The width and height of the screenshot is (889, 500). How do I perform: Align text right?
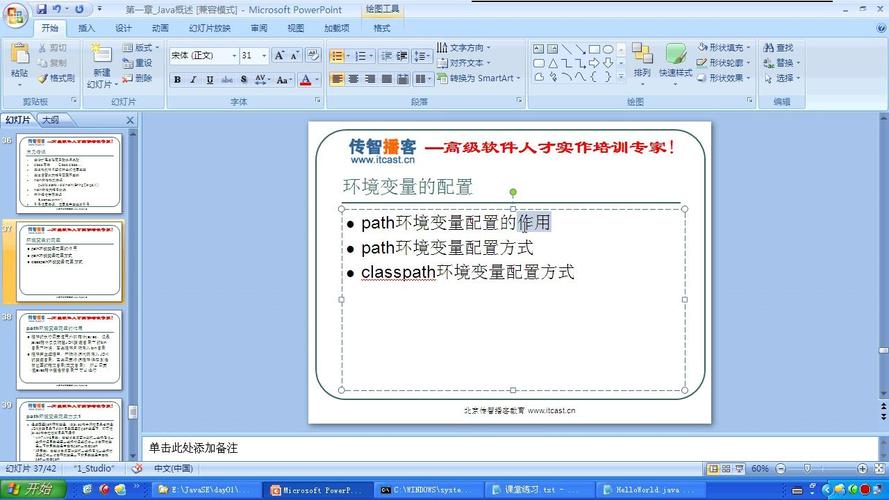370,79
